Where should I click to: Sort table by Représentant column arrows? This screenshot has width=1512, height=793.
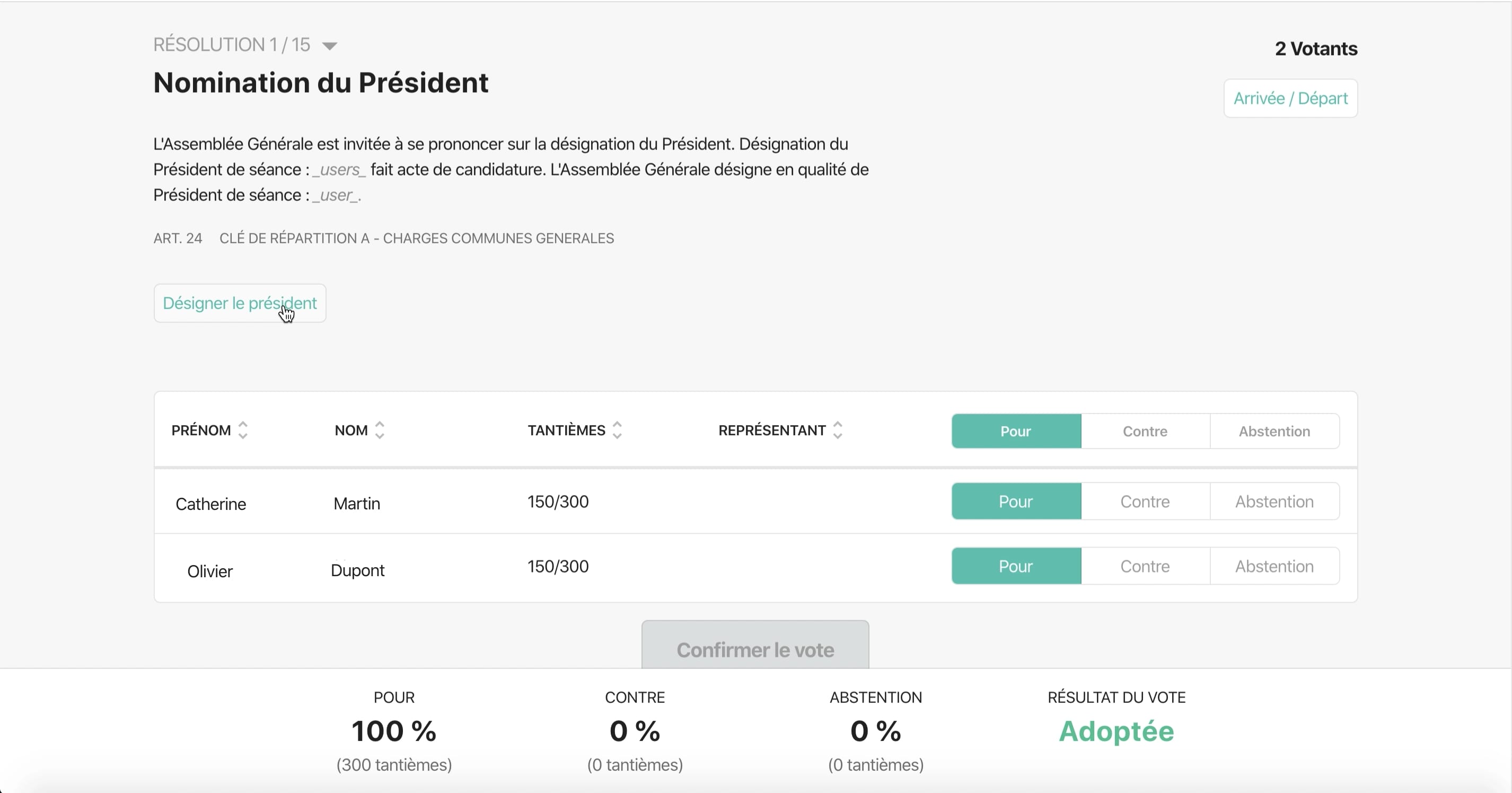838,430
